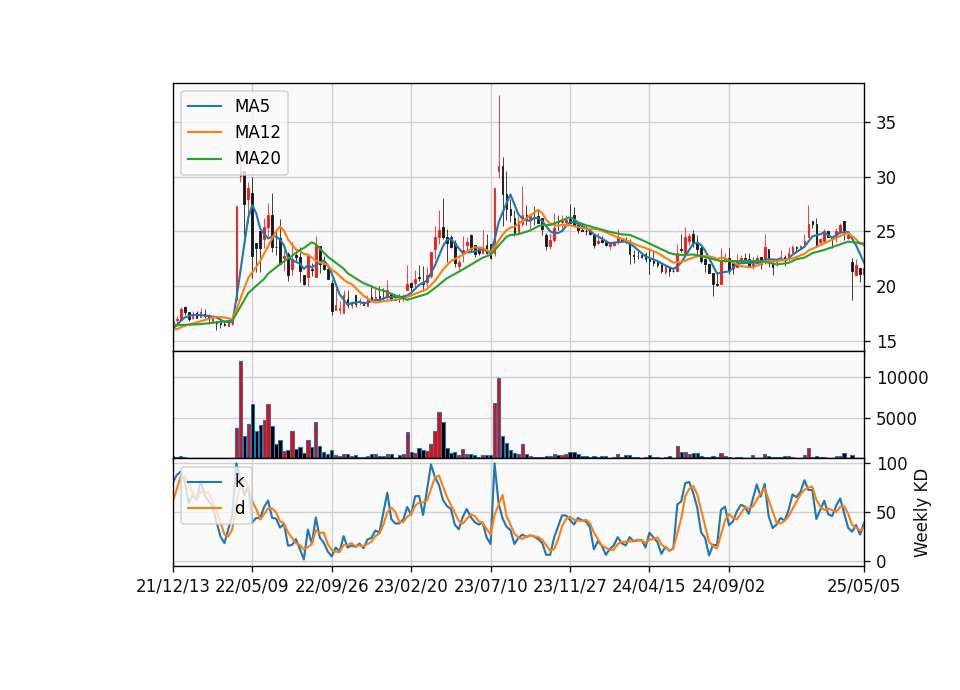
Task: Click the KD axis value 50
Action: coord(887,512)
